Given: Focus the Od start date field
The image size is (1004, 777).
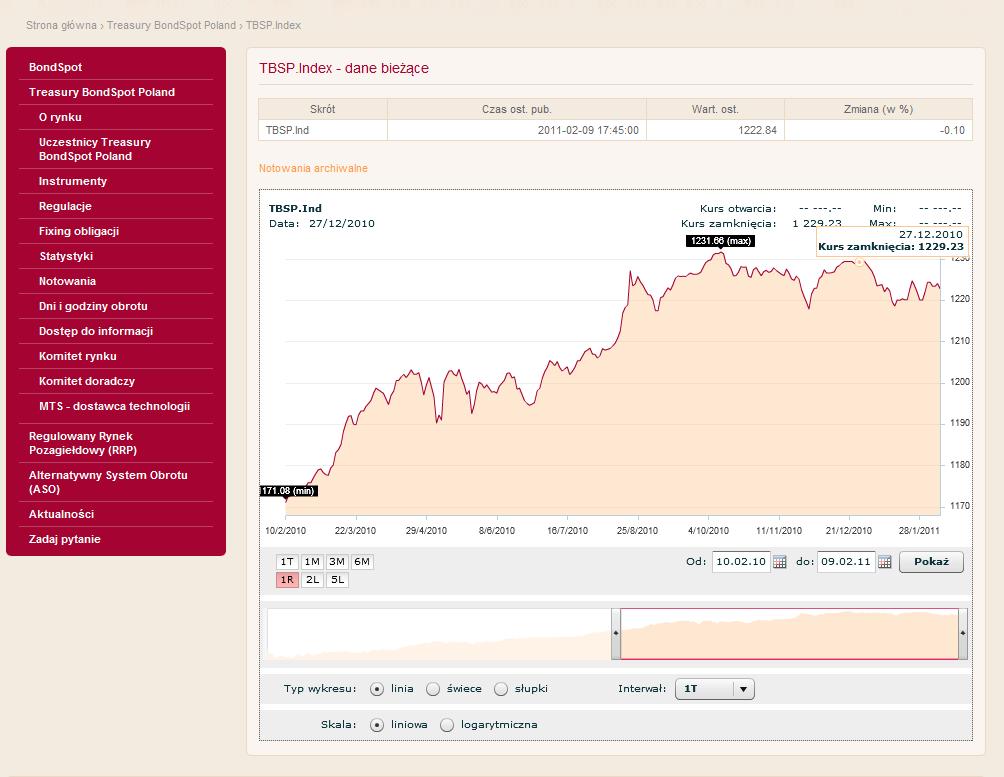Looking at the screenshot, I should (x=741, y=562).
